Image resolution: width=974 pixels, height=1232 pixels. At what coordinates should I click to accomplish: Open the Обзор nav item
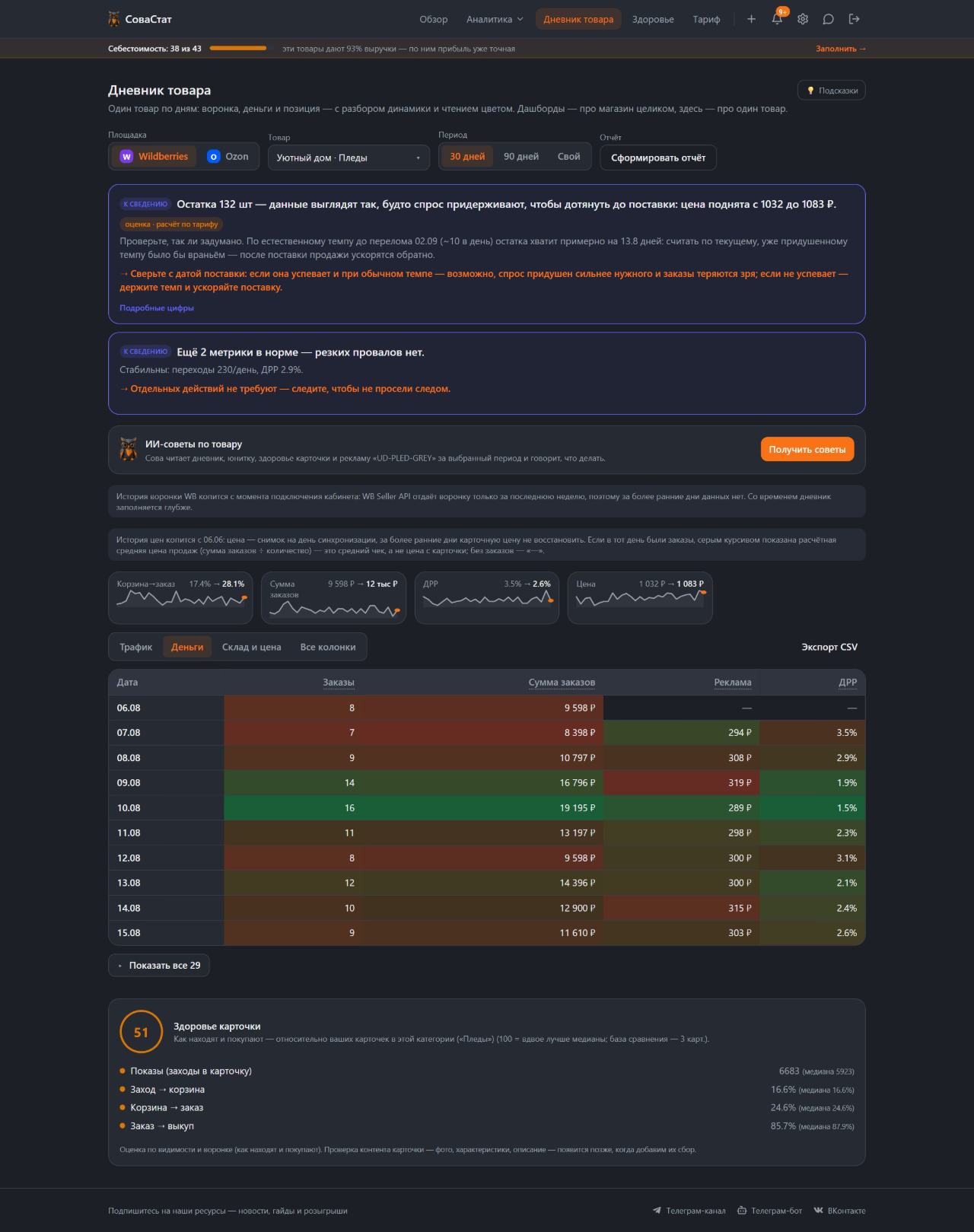click(434, 19)
